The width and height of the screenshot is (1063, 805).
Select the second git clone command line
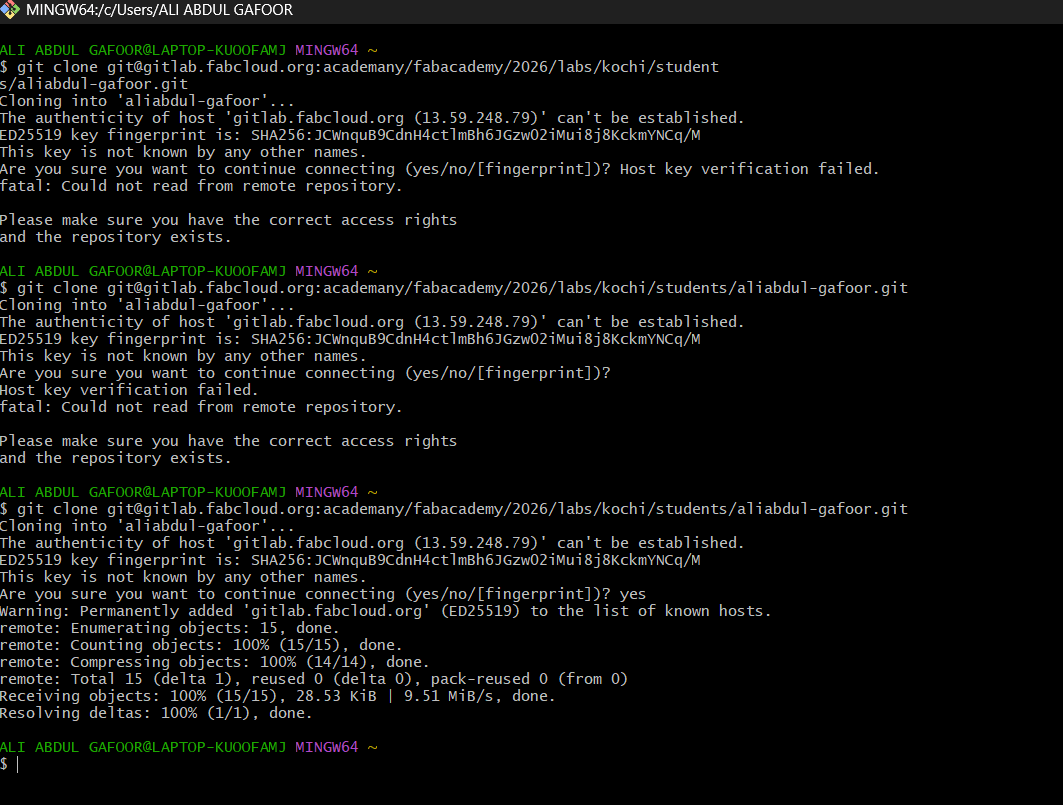(x=454, y=288)
